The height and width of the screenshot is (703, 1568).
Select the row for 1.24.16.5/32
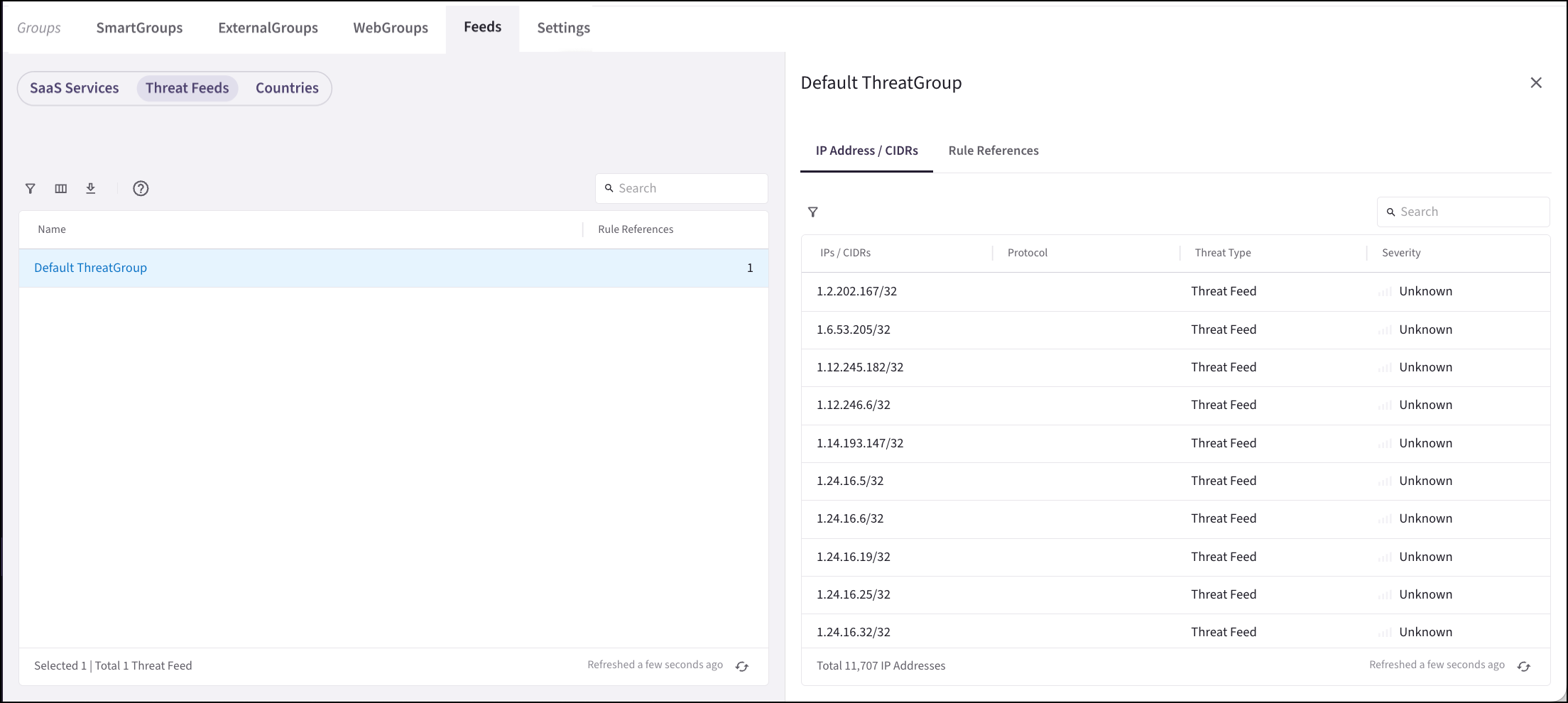[x=1065, y=481]
